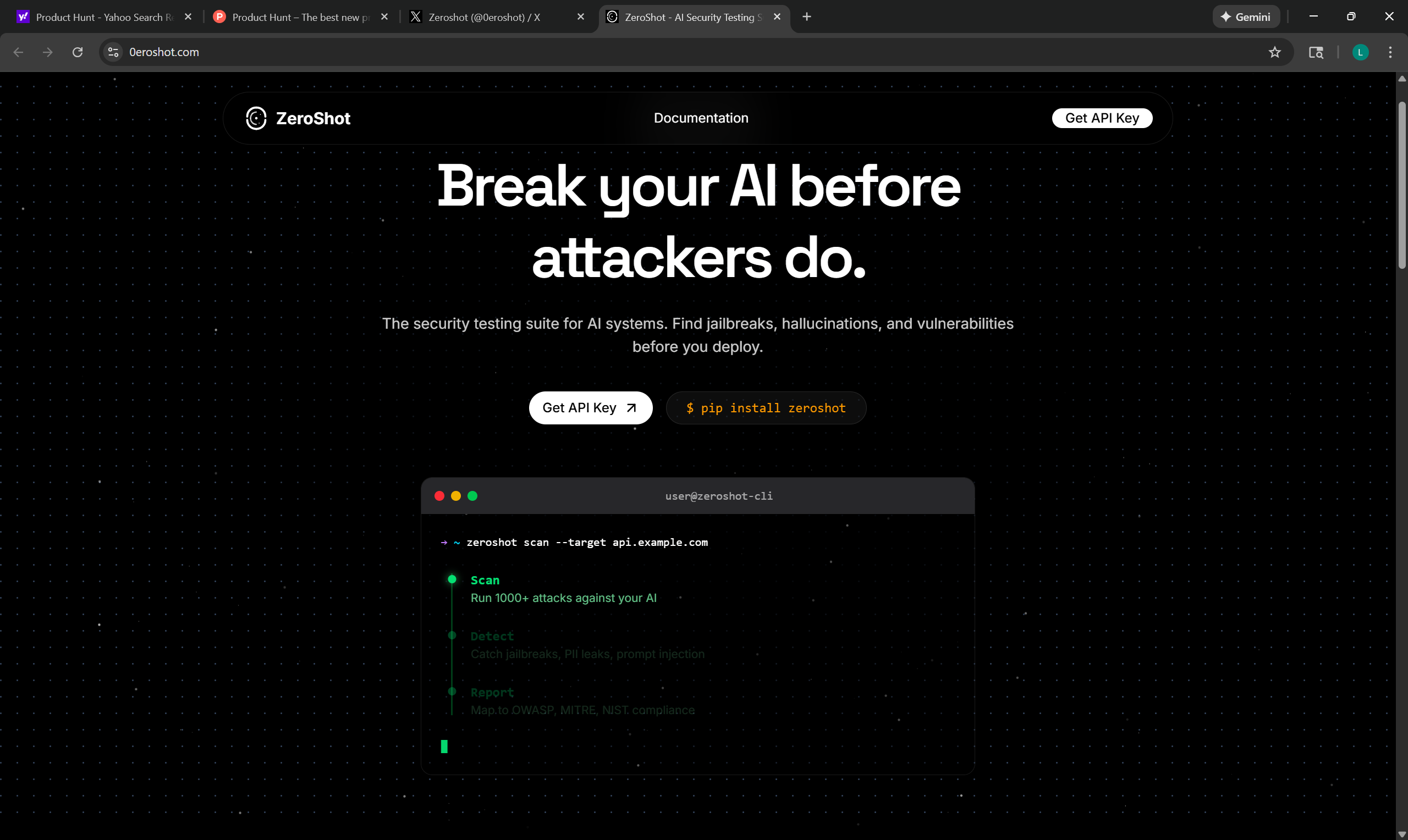Open the Documentation nav link
The height and width of the screenshot is (840, 1408).
tap(700, 118)
